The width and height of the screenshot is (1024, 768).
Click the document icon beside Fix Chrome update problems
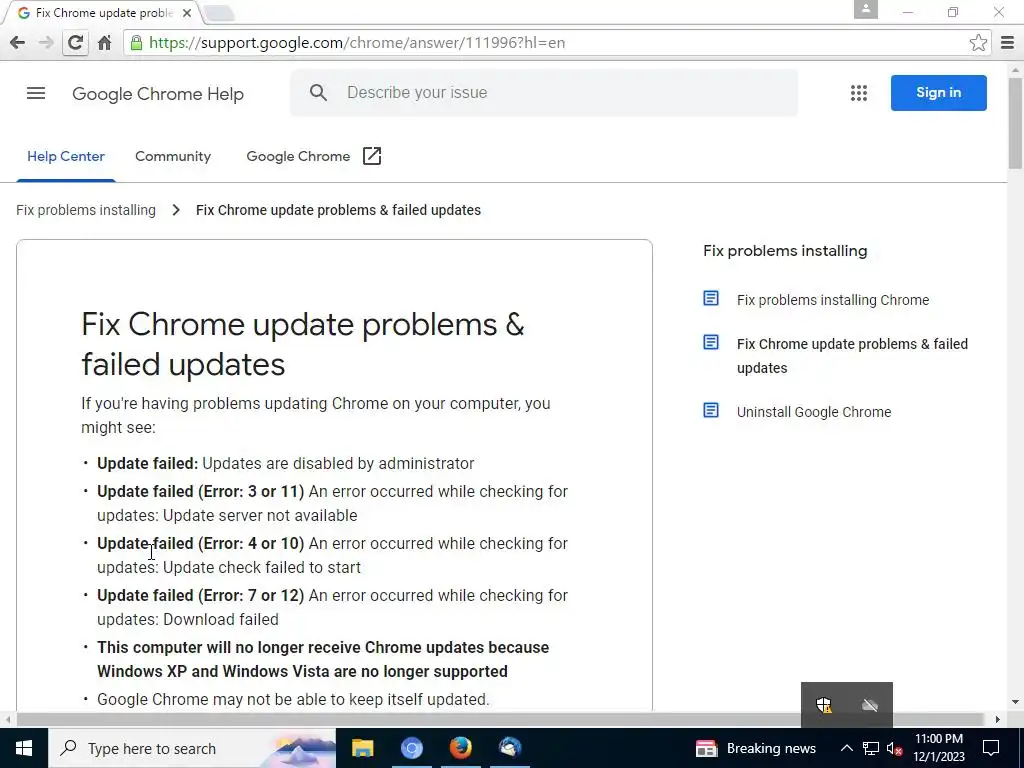pos(711,342)
